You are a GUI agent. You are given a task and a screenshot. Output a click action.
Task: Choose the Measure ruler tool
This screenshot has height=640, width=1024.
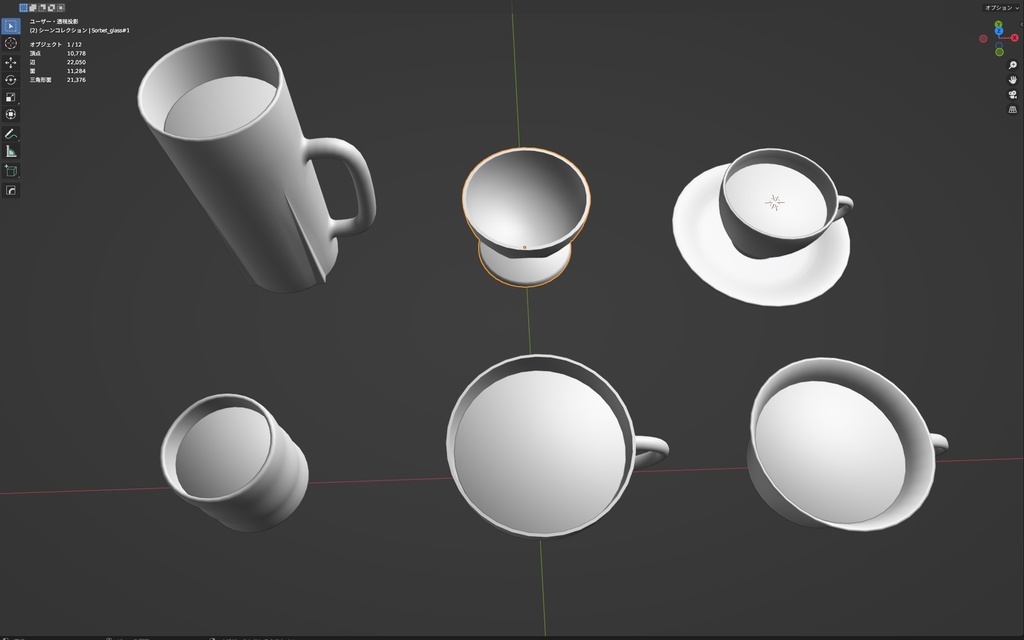coord(10,152)
